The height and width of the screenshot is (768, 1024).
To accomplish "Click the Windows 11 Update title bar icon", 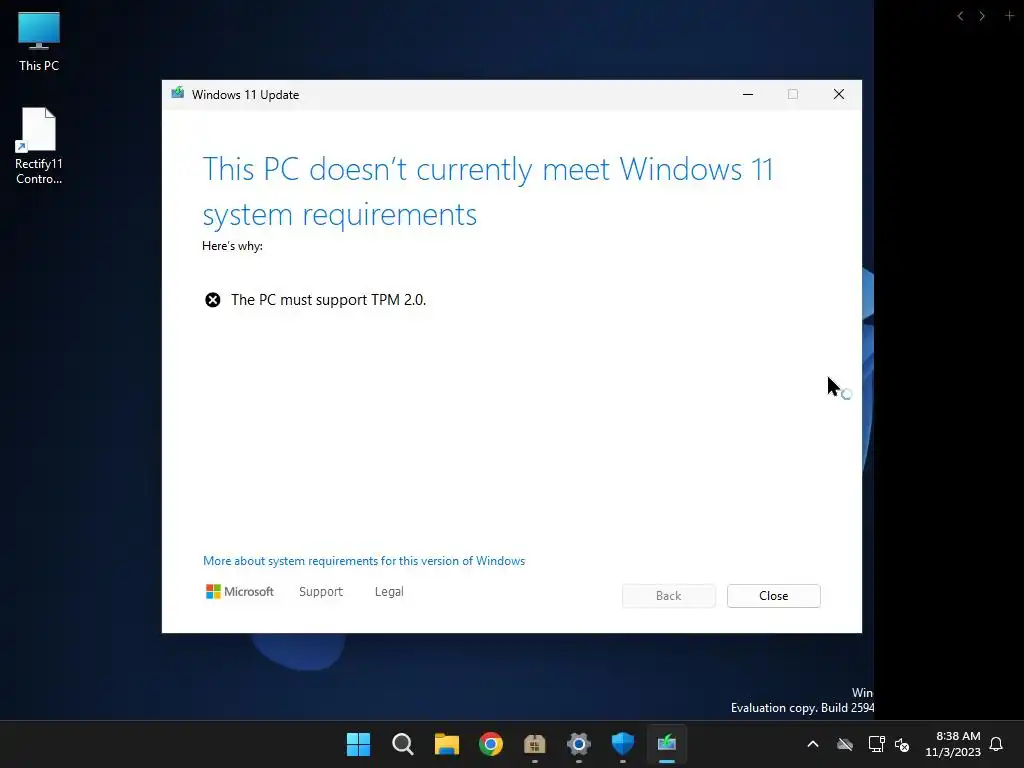I will (x=178, y=93).
